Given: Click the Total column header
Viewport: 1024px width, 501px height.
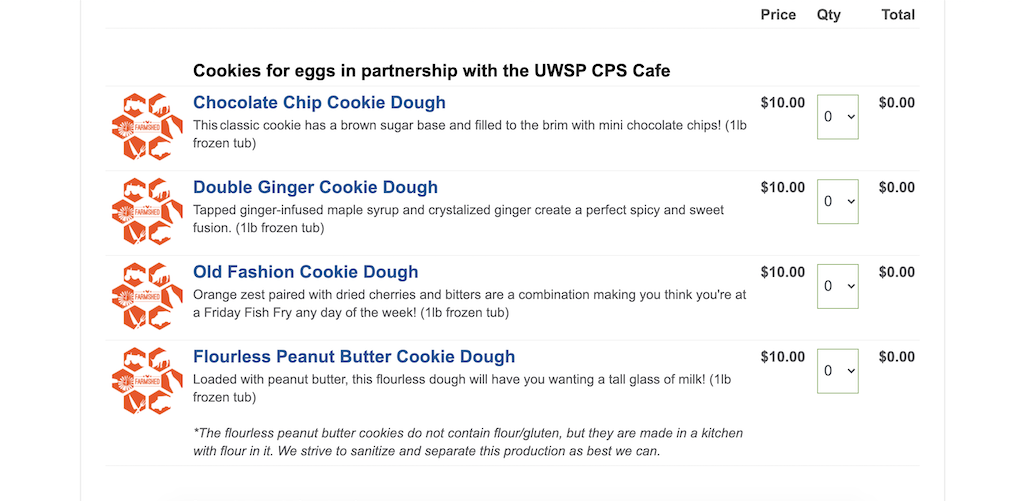Looking at the screenshot, I should (898, 15).
